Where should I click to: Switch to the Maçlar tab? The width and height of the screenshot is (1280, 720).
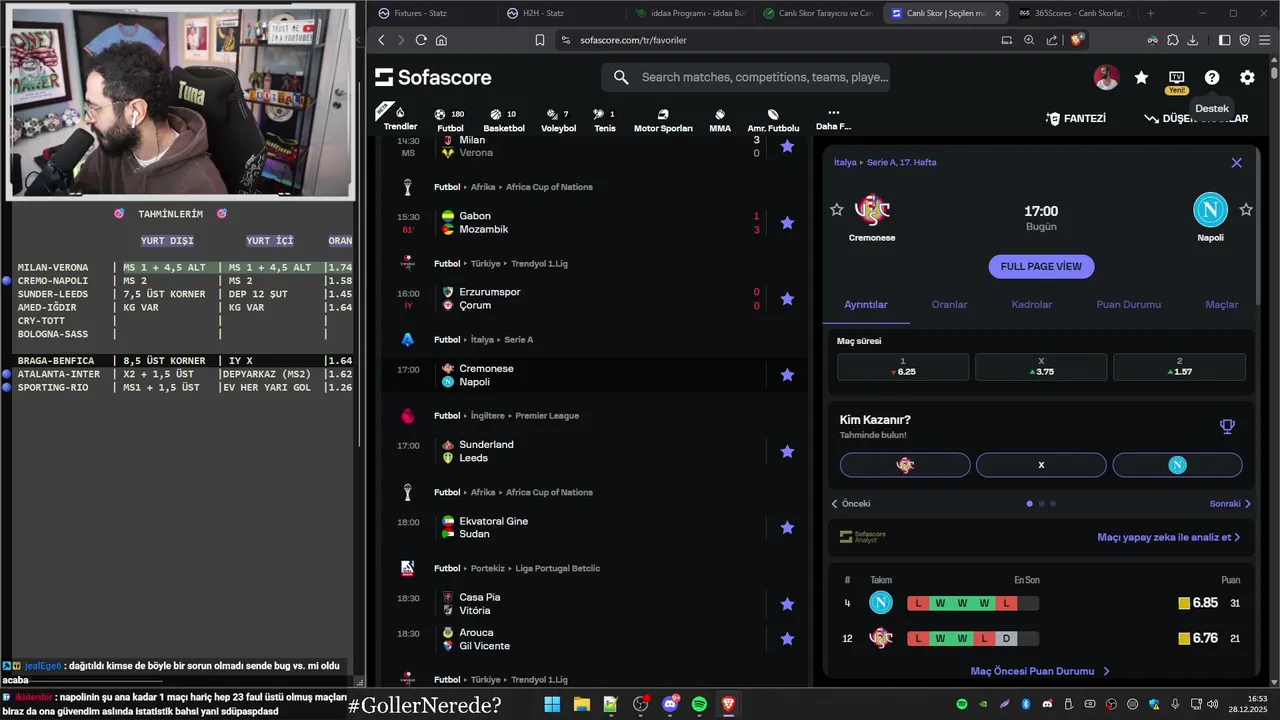click(x=1221, y=305)
